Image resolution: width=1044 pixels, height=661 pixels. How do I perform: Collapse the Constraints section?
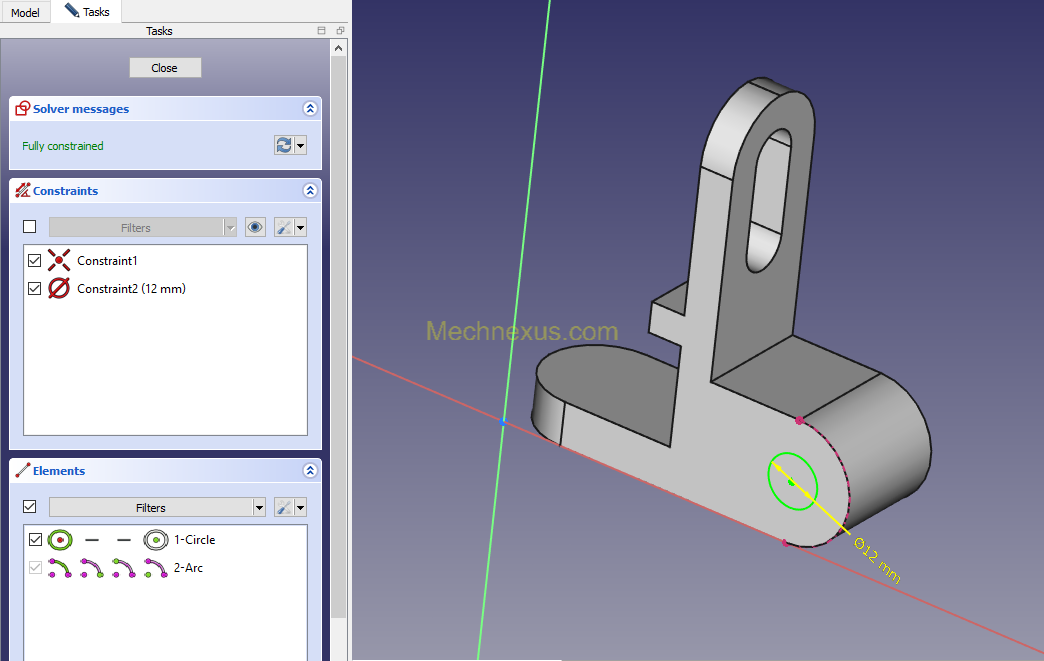[x=310, y=191]
